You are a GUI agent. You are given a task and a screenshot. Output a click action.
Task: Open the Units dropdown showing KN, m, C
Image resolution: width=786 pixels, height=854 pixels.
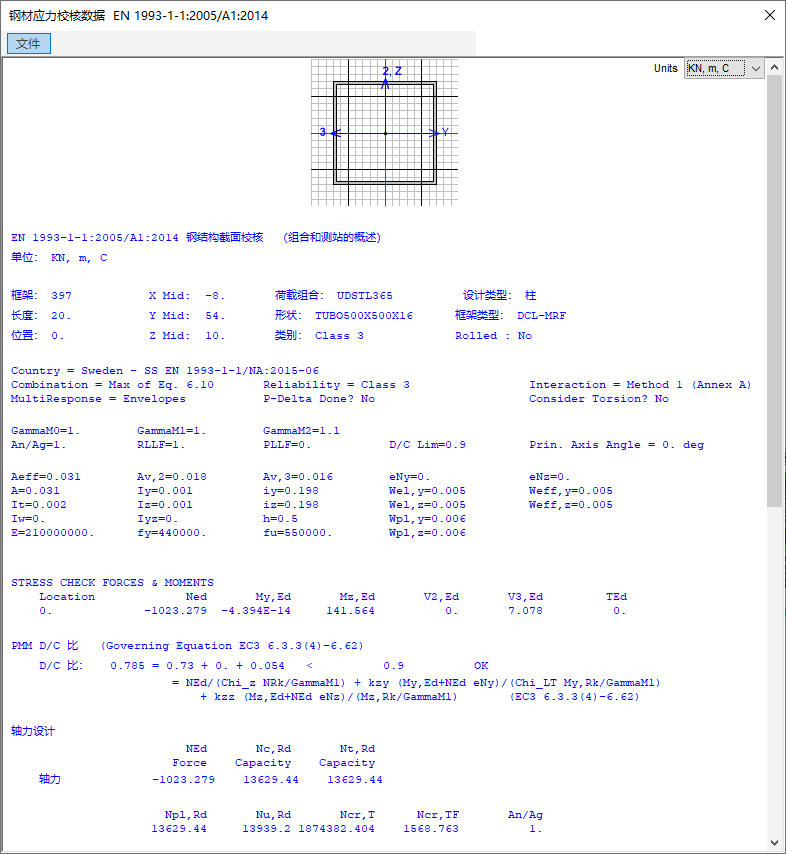[x=724, y=68]
